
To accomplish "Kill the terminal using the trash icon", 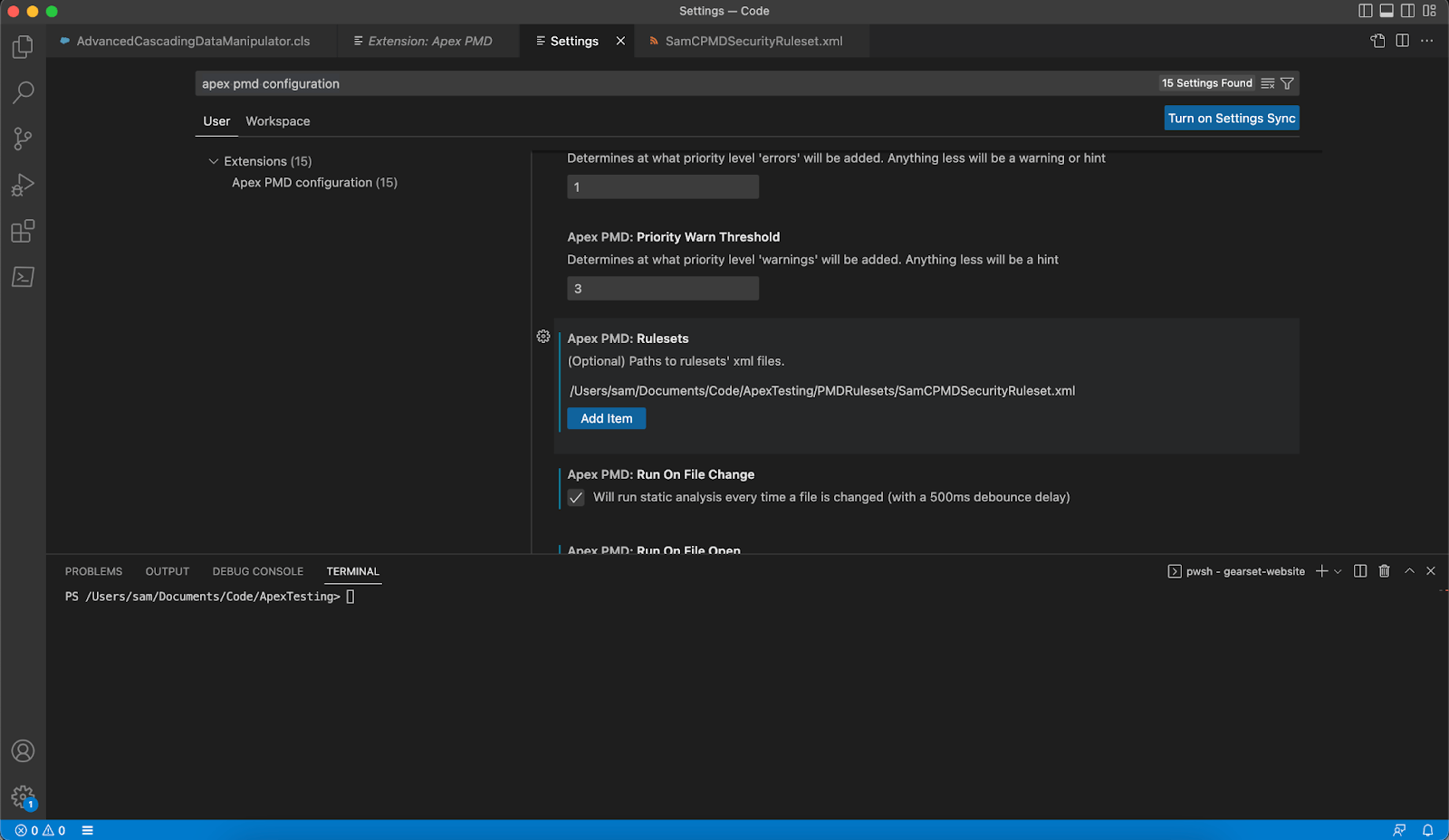I will point(1384,570).
